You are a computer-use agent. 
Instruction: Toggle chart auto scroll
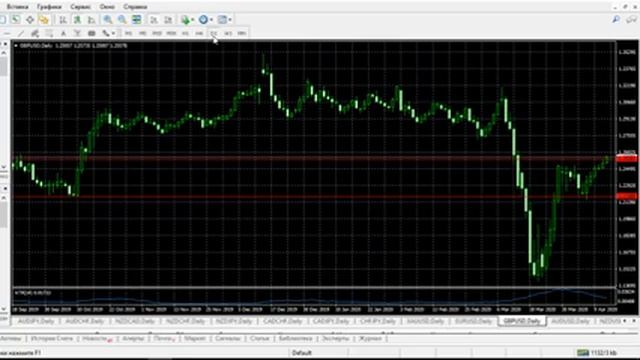[x=154, y=20]
